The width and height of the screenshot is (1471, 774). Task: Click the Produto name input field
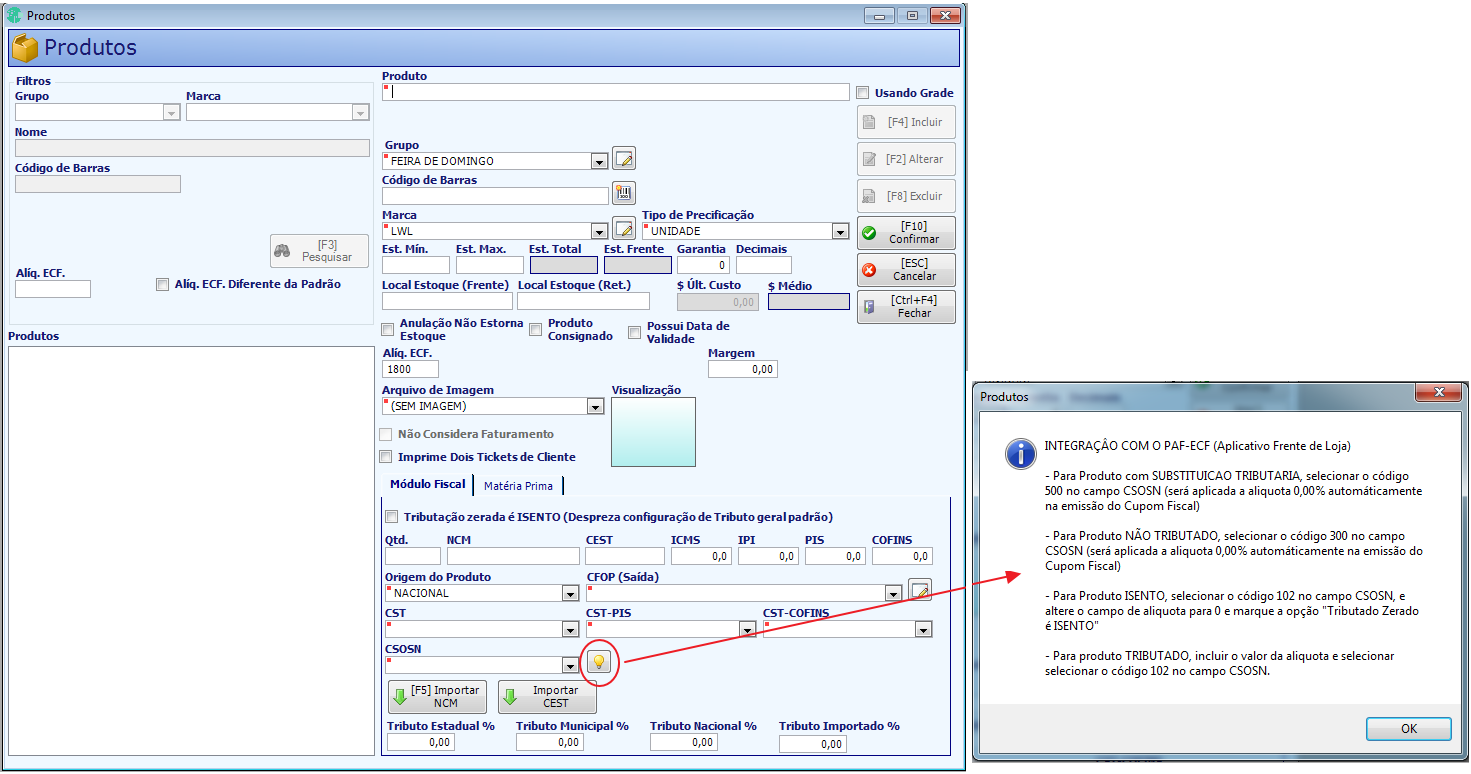pos(616,92)
